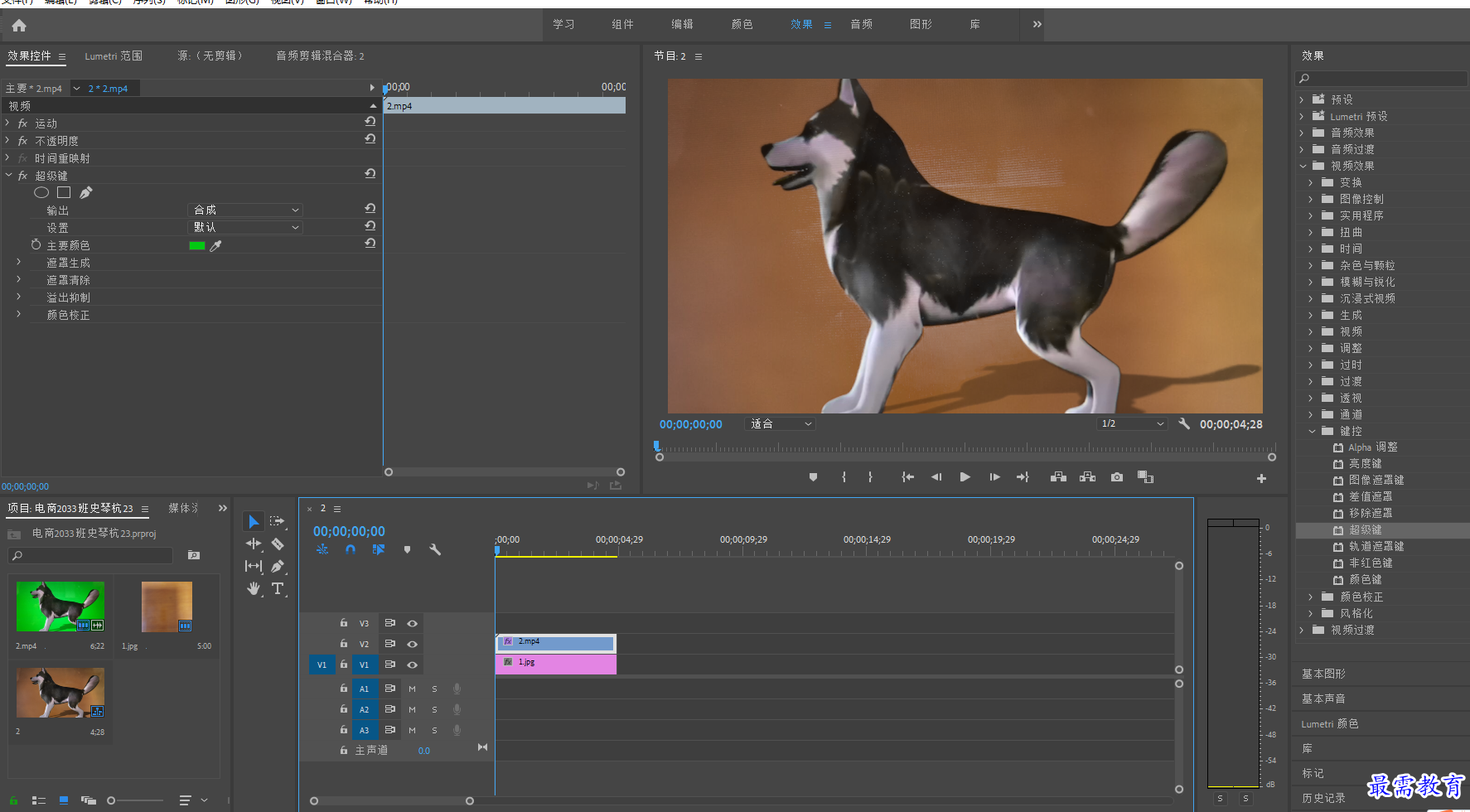The image size is (1470, 812).
Task: Toggle linked selection in timeline
Action: coord(379,549)
